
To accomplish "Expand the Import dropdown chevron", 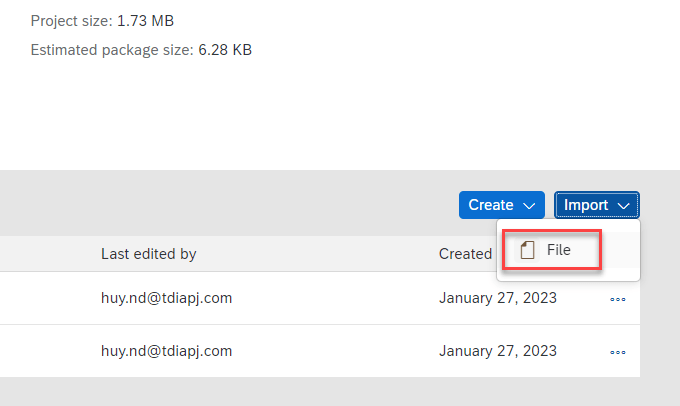I will 624,205.
